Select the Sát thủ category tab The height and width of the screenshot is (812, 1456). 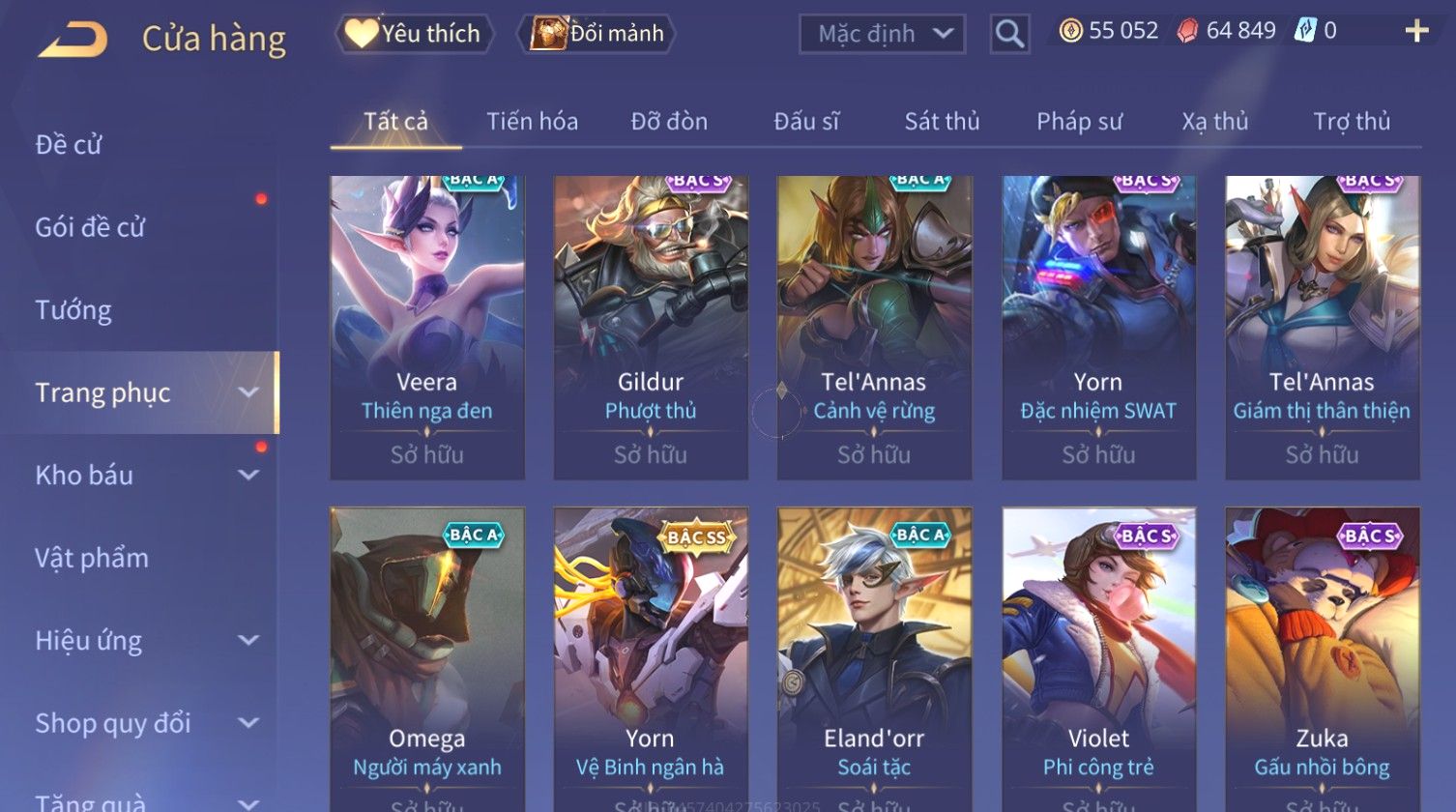coord(942,122)
